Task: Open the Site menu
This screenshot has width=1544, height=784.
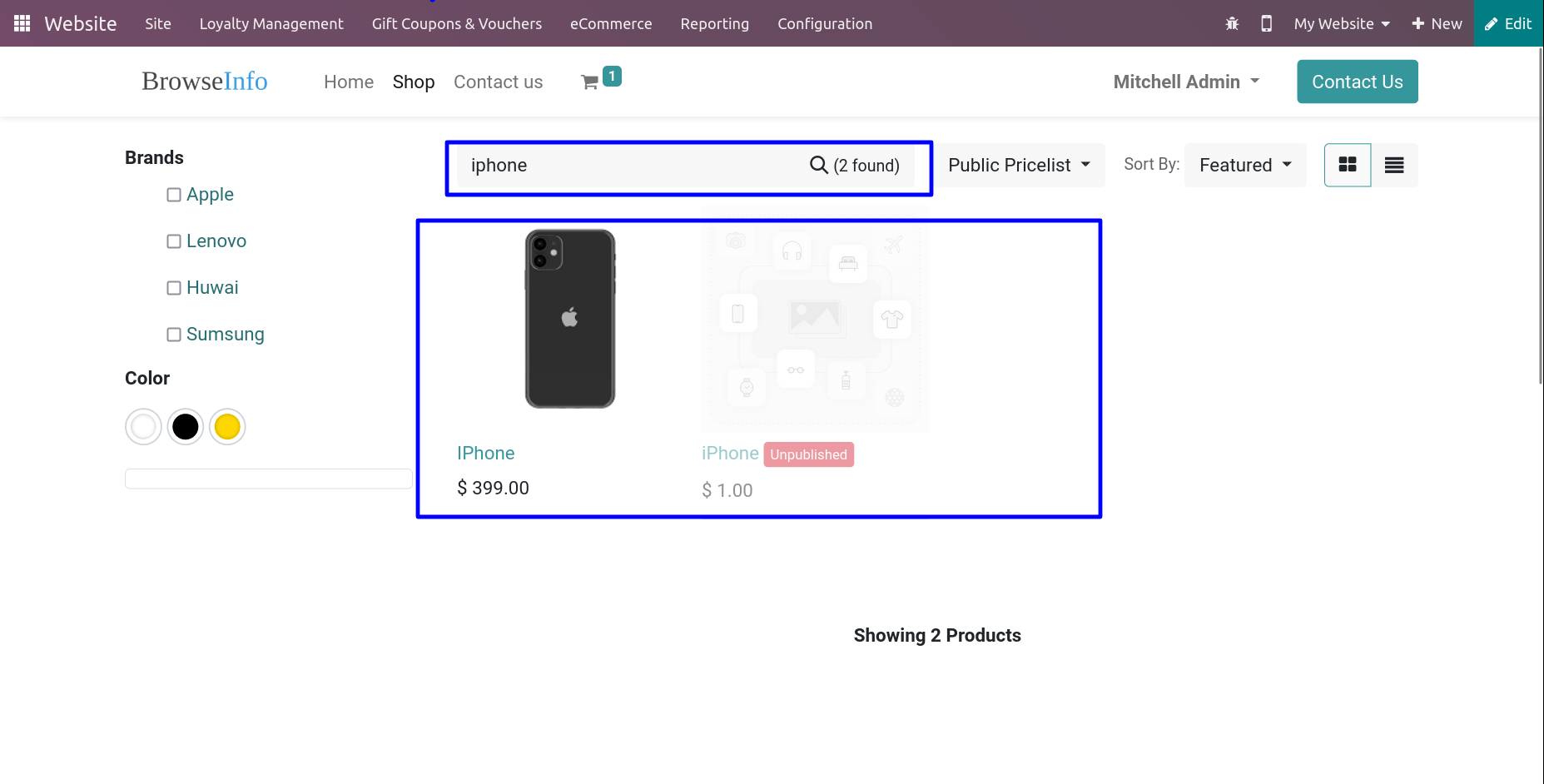Action: [x=158, y=23]
